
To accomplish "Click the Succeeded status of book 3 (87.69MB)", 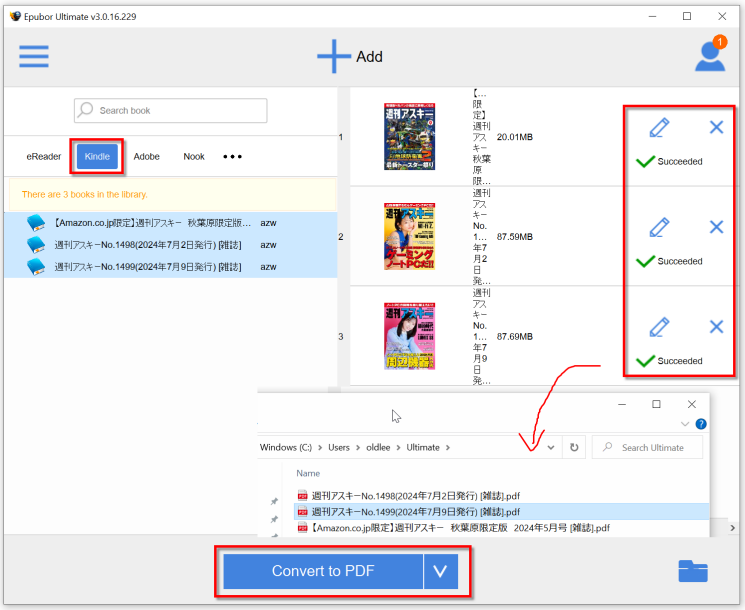I will tap(669, 361).
